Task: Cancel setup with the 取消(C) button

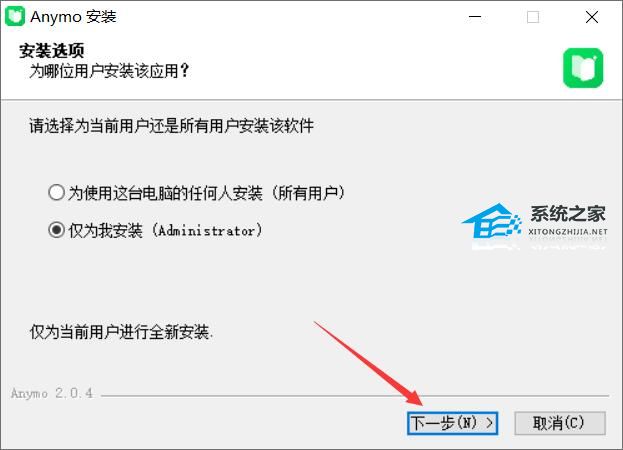Action: pos(560,423)
